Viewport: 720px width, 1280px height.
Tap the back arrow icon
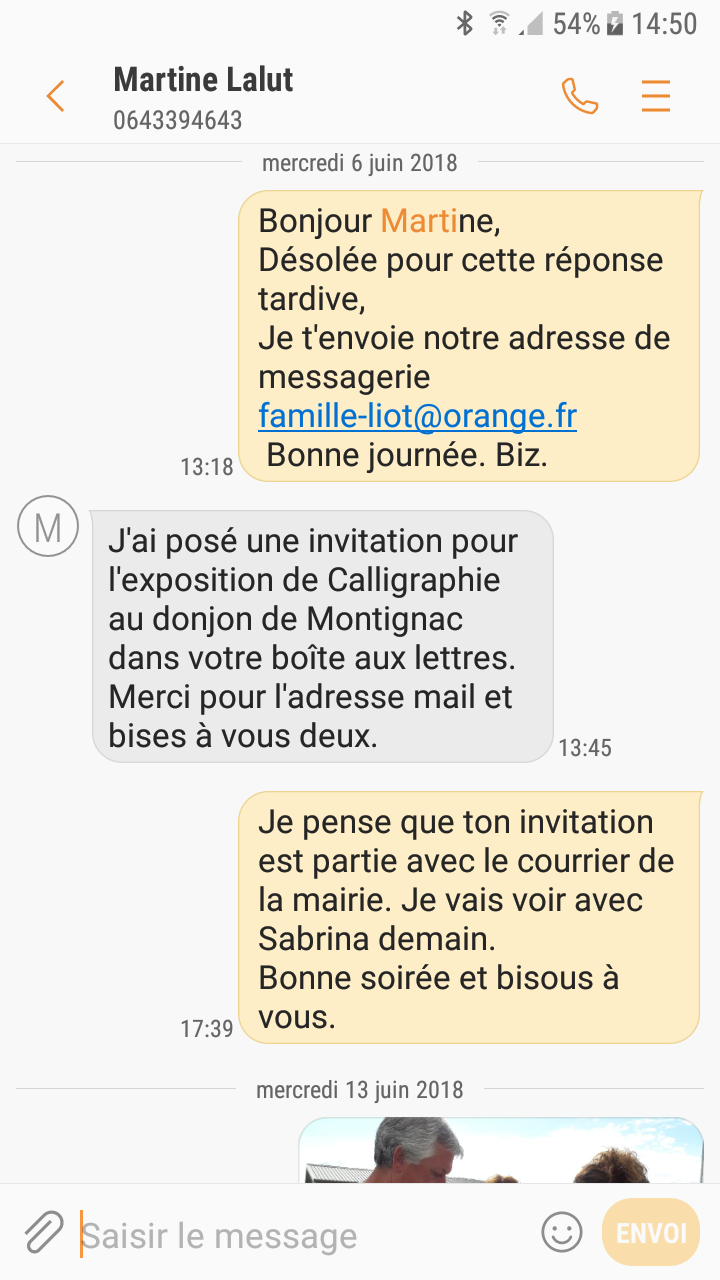[x=55, y=96]
